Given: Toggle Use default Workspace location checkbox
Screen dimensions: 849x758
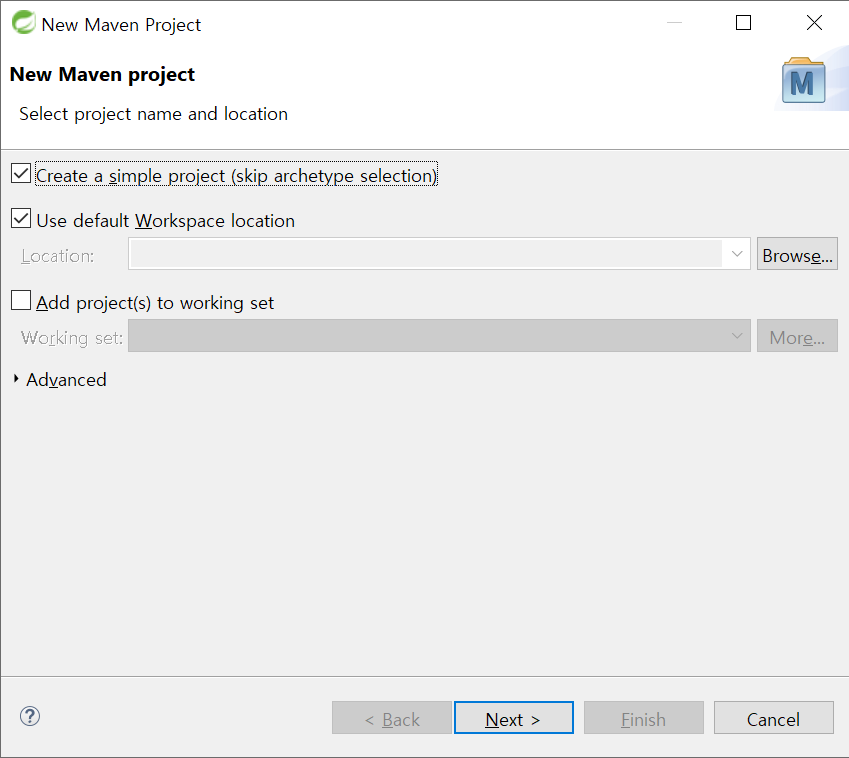Looking at the screenshot, I should [21, 219].
